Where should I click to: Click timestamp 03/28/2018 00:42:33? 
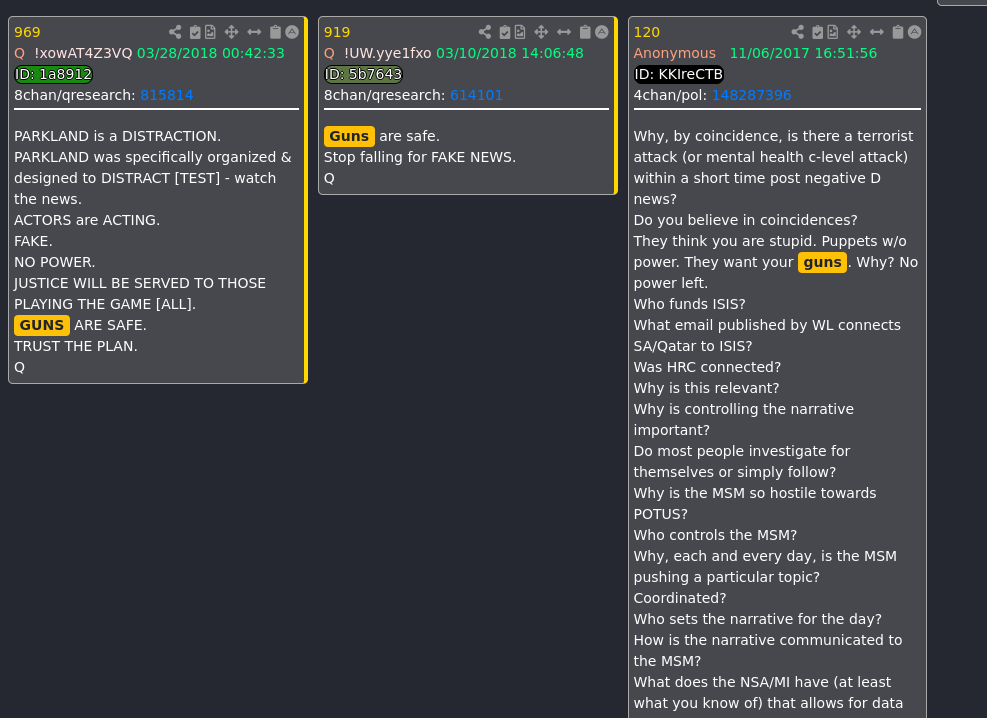click(211, 53)
